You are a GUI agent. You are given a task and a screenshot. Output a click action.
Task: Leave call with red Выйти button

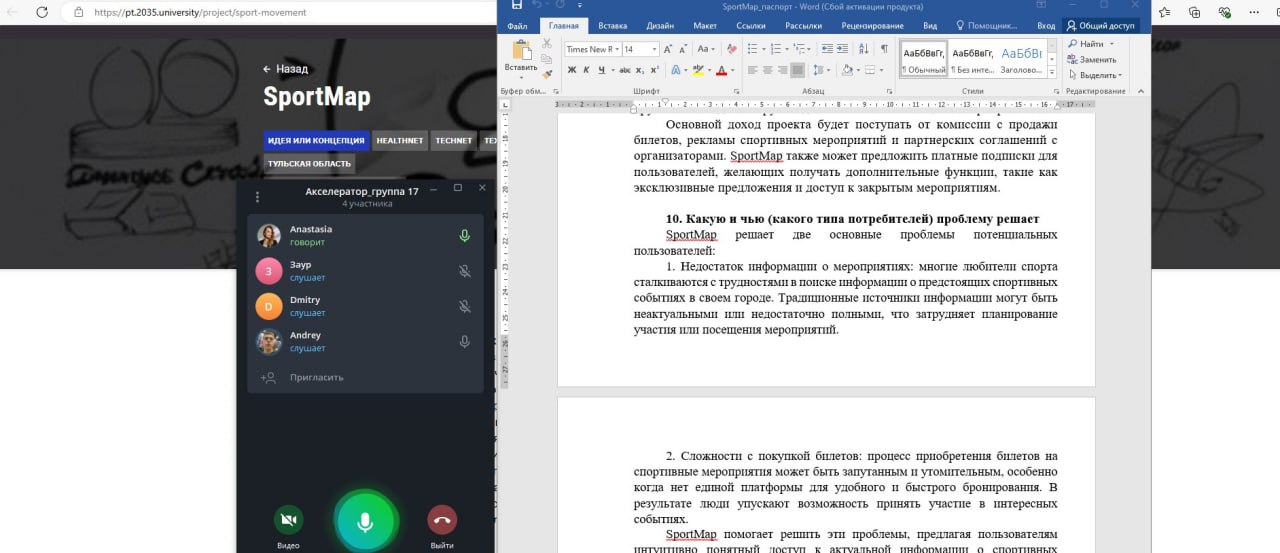442,520
